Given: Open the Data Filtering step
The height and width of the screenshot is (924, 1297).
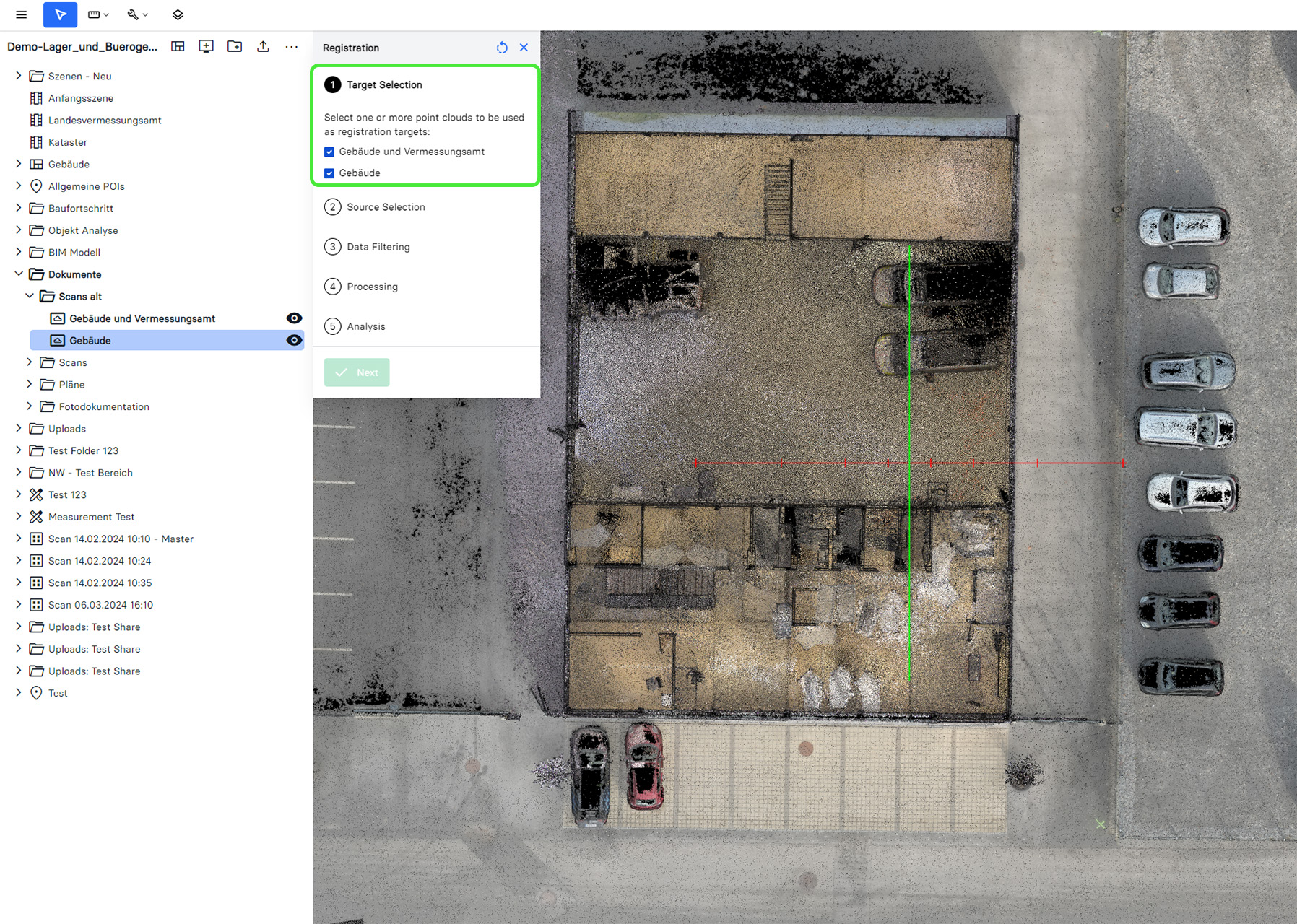Looking at the screenshot, I should tap(378, 247).
